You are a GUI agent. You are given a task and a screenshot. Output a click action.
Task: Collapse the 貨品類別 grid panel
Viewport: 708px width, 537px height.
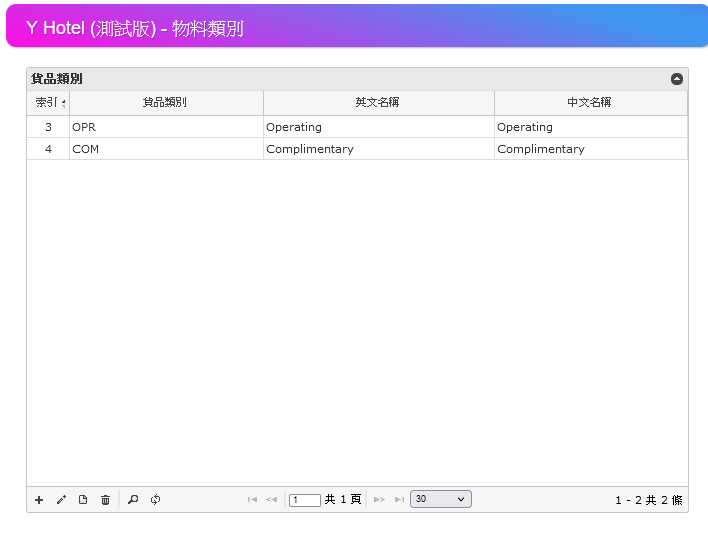(x=677, y=78)
